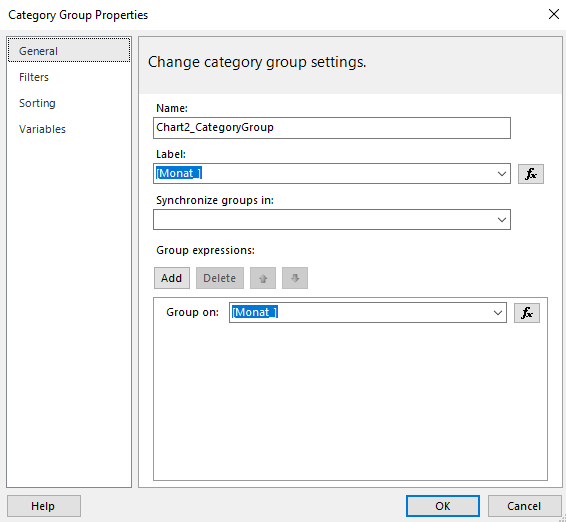Open expression editor for Group on field
The height and width of the screenshot is (522, 566).
[527, 313]
